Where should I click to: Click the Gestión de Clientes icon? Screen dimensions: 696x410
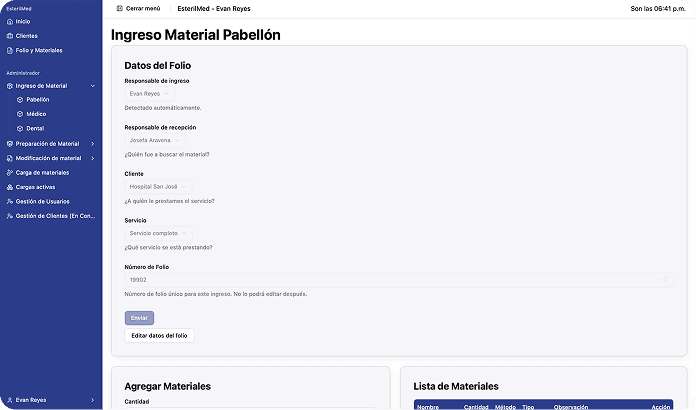[10, 216]
